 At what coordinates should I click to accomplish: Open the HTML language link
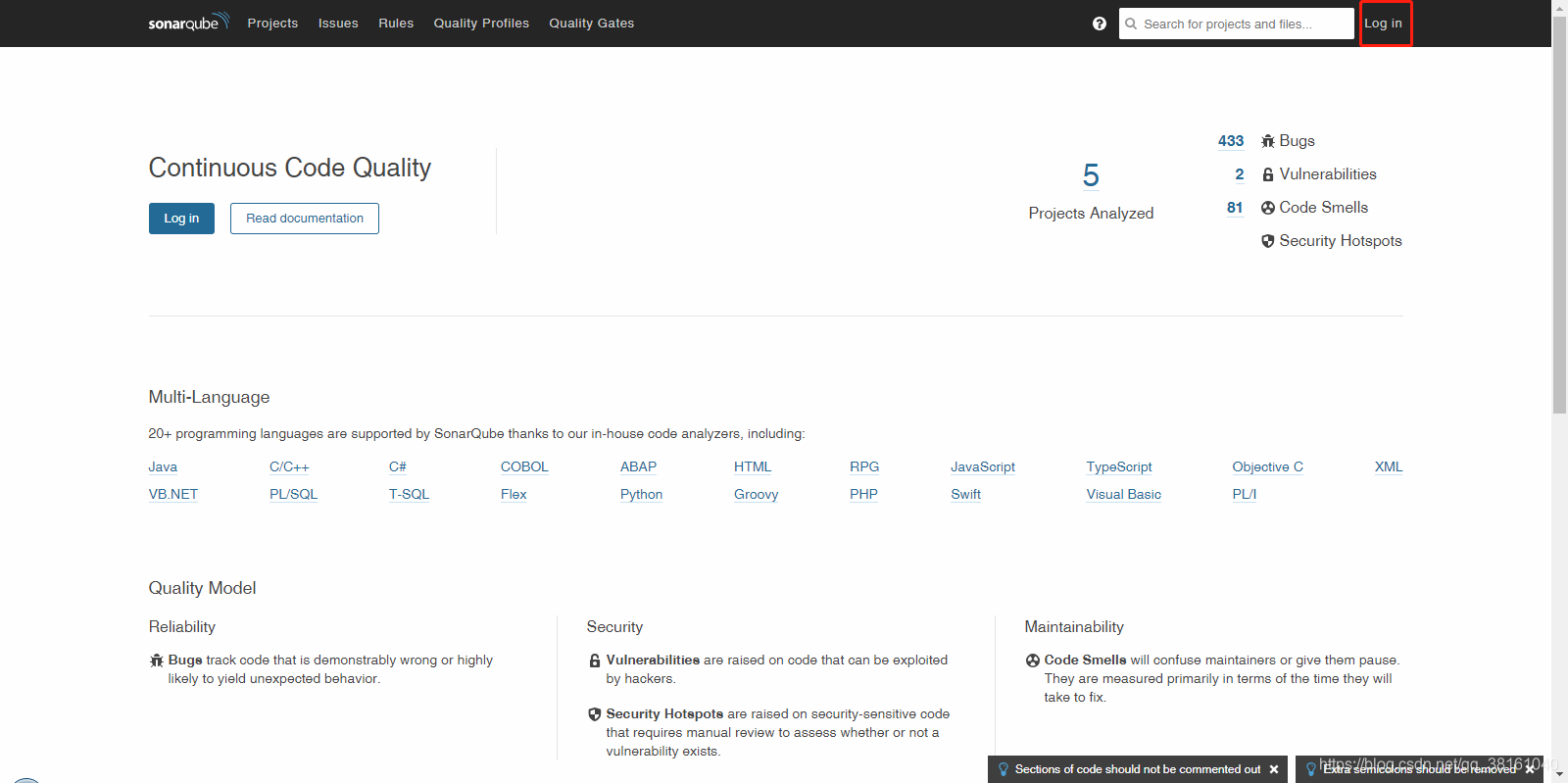click(x=753, y=467)
